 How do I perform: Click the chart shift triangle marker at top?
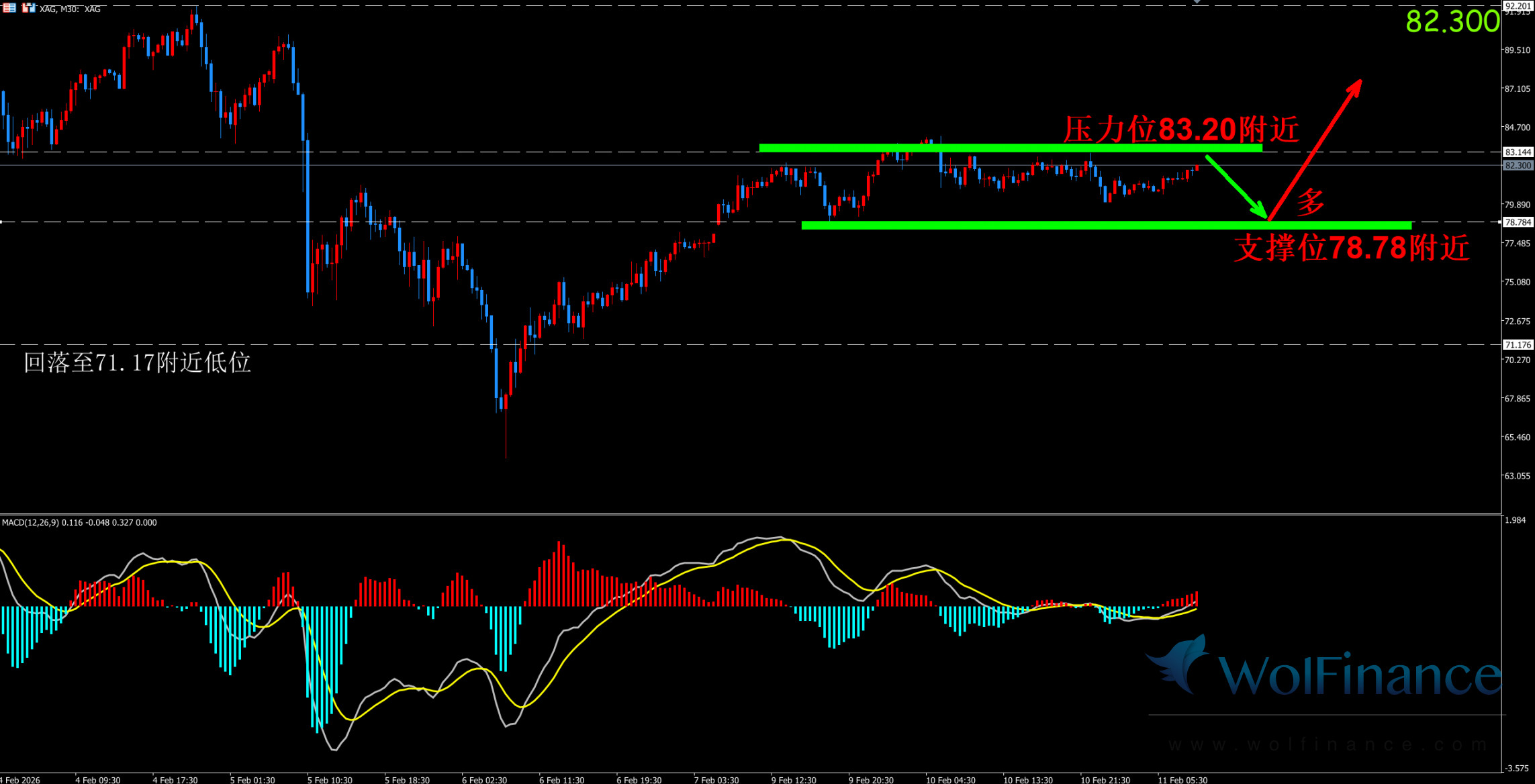[1197, 2]
